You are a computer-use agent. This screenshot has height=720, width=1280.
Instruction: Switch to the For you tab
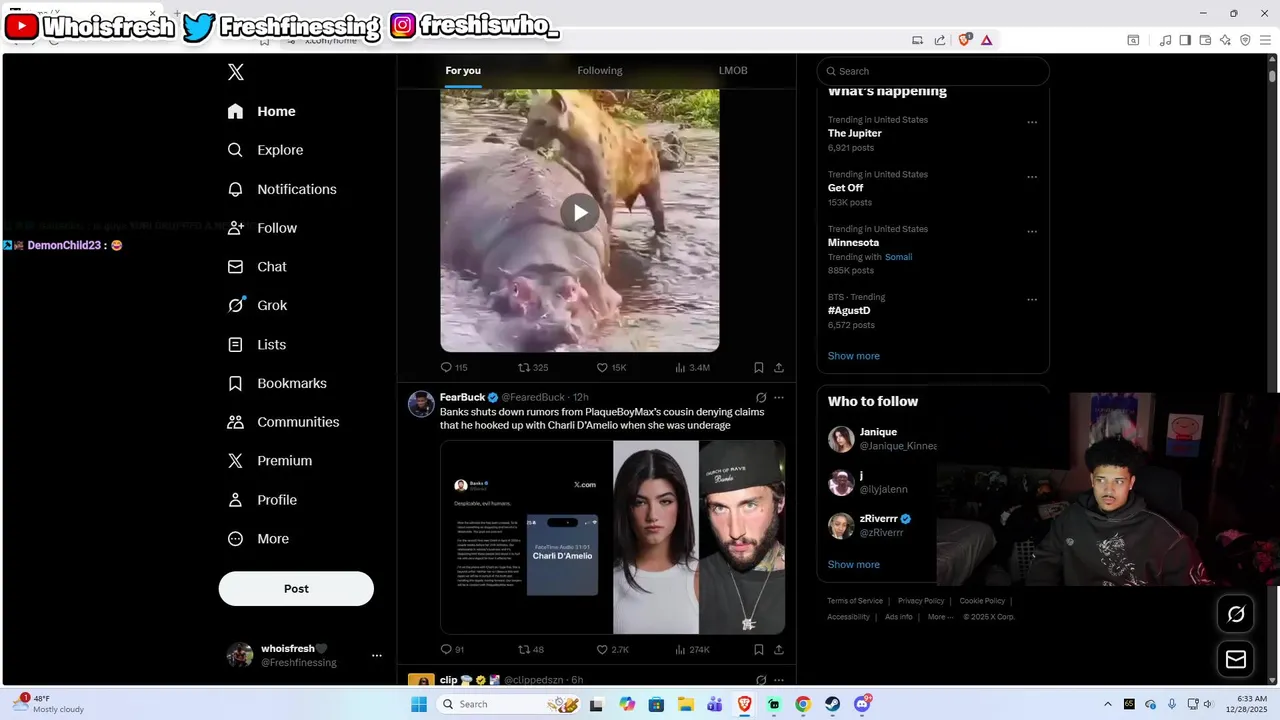click(463, 71)
